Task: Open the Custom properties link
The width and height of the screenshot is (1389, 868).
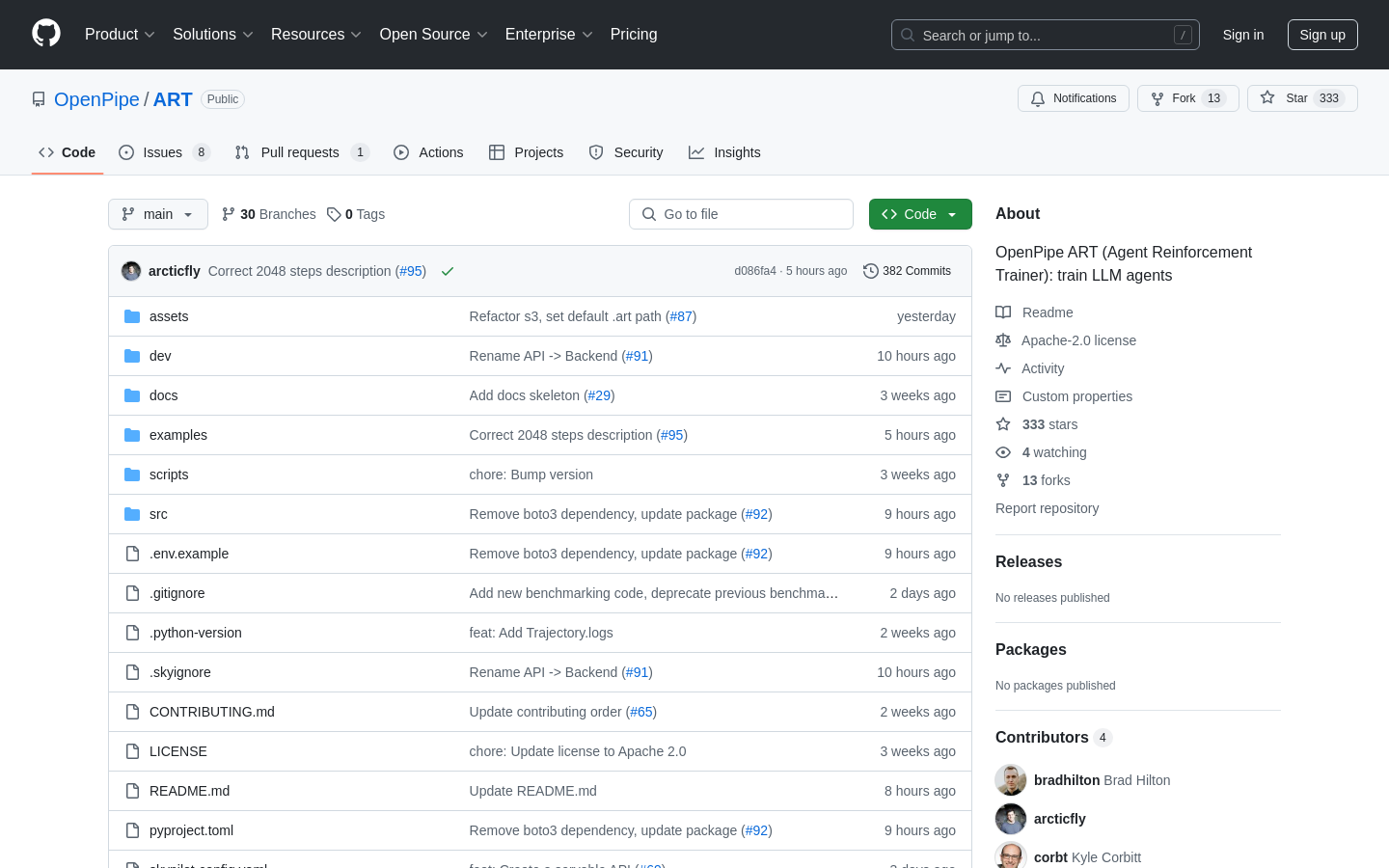Action: pyautogui.click(x=1077, y=396)
